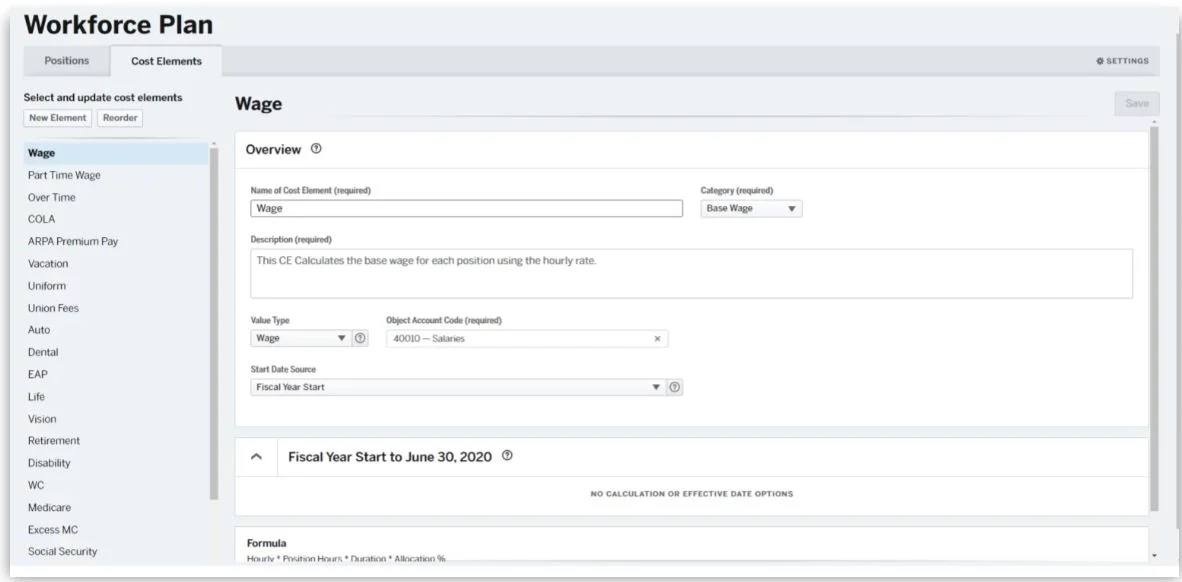Viewport: 1182px width, 582px height.
Task: Click the cost elements list scrollbar
Action: click(x=213, y=320)
